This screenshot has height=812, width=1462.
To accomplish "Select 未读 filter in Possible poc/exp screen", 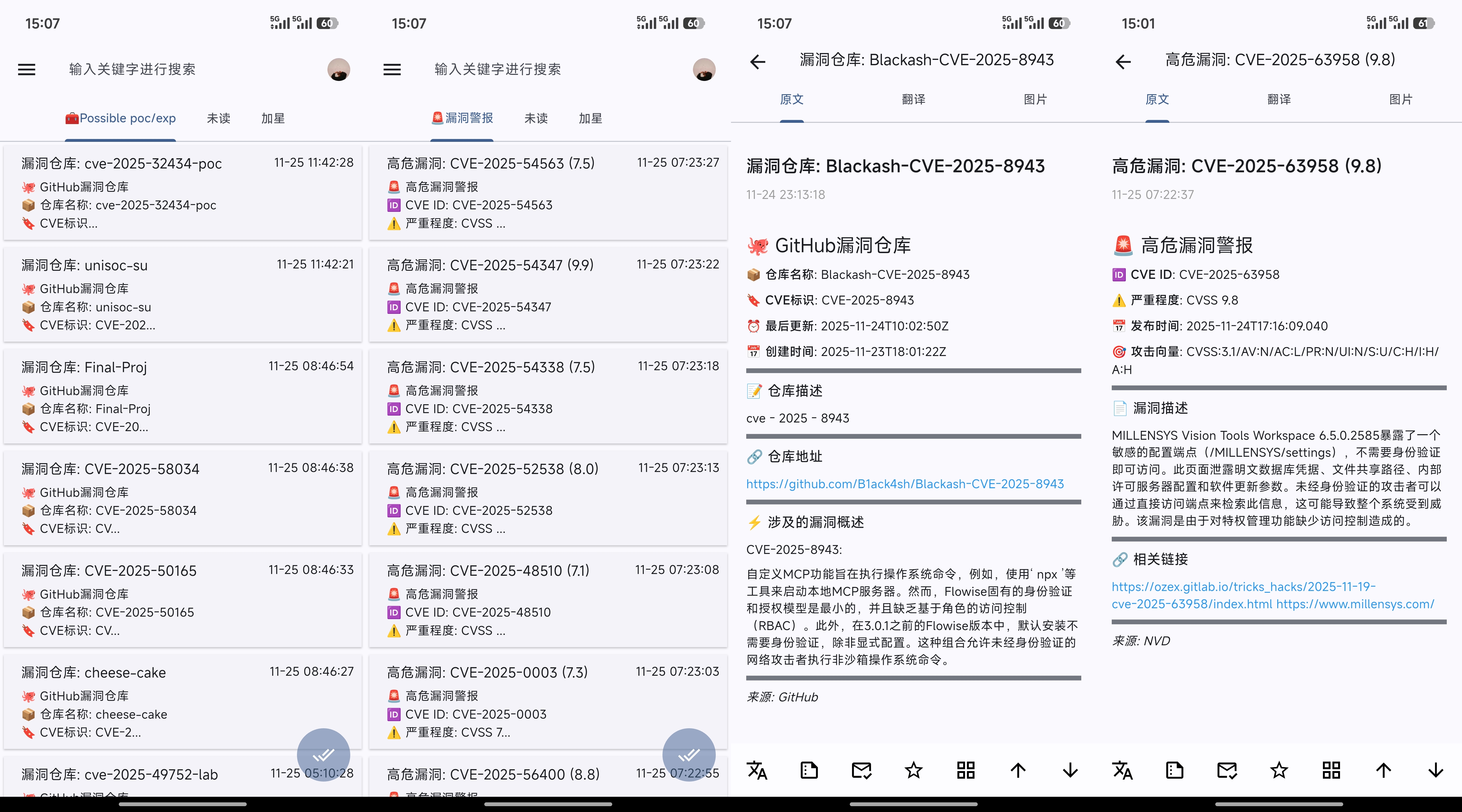I will (219, 118).
